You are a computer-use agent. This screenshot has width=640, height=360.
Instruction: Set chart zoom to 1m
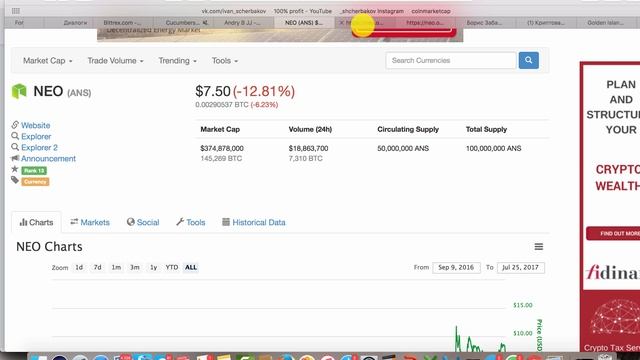coord(116,267)
